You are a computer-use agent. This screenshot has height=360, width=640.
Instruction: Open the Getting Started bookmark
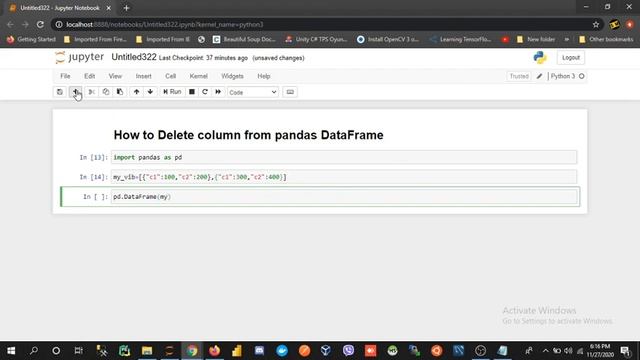click(x=31, y=39)
